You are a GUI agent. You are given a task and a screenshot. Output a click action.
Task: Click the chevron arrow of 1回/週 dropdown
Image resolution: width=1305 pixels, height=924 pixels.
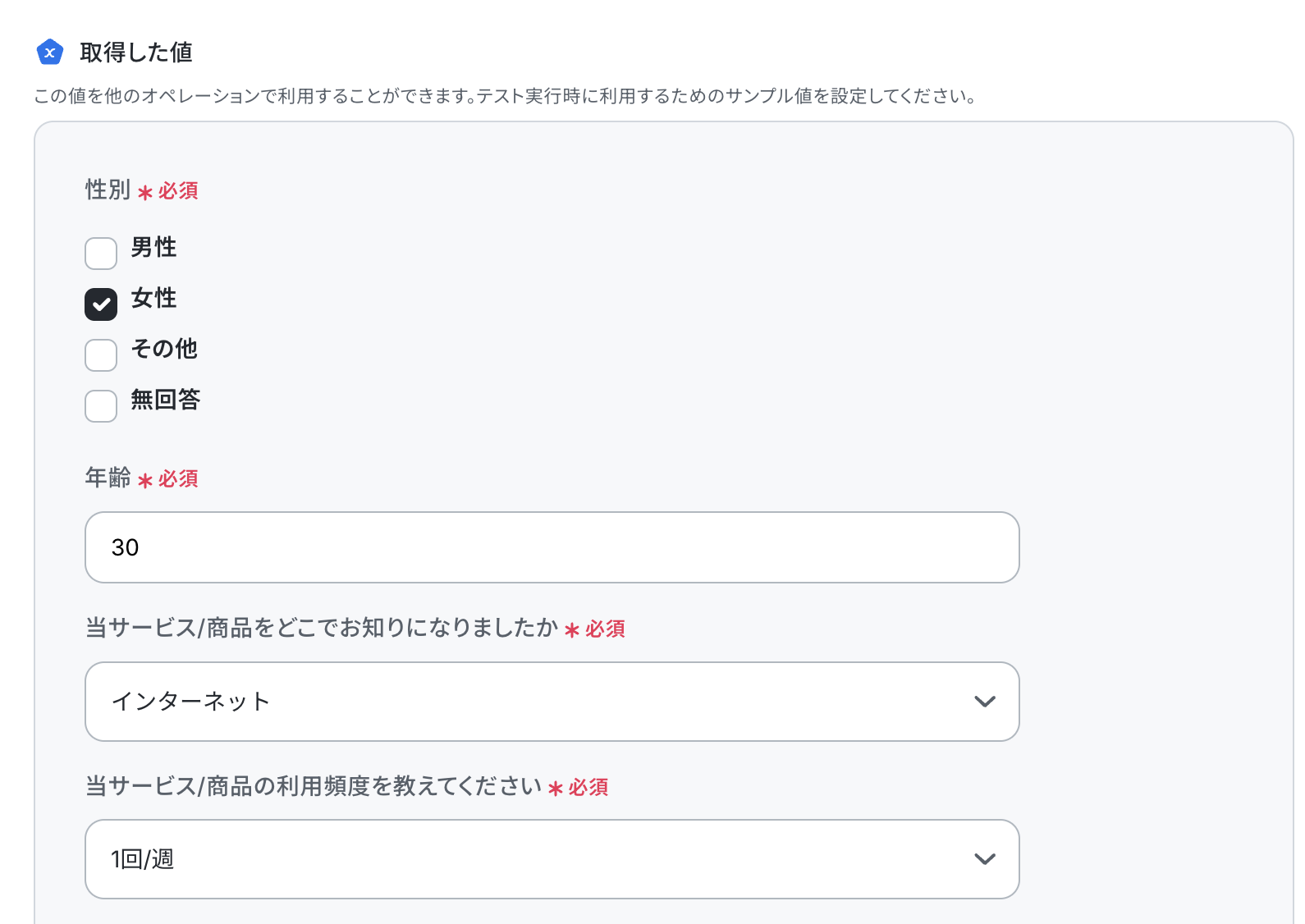[985, 859]
